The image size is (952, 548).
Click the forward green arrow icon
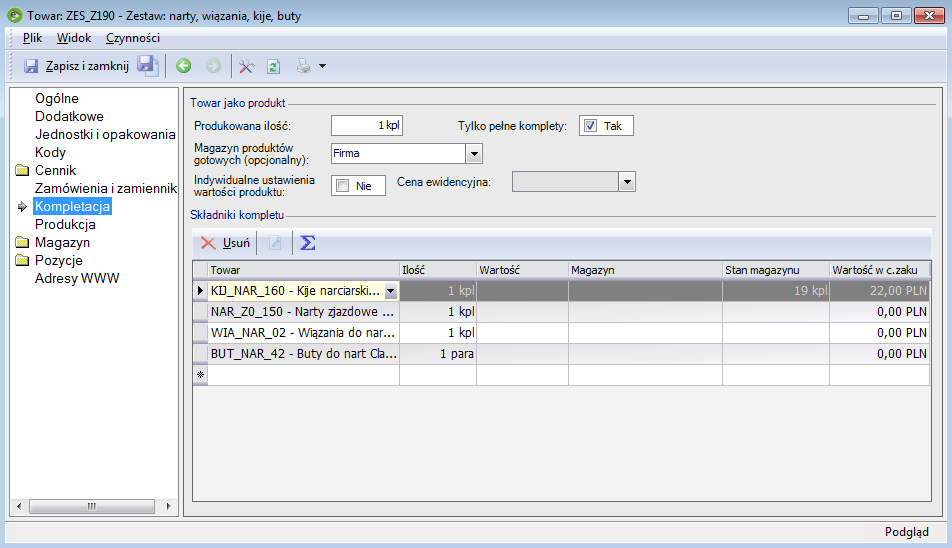(213, 66)
